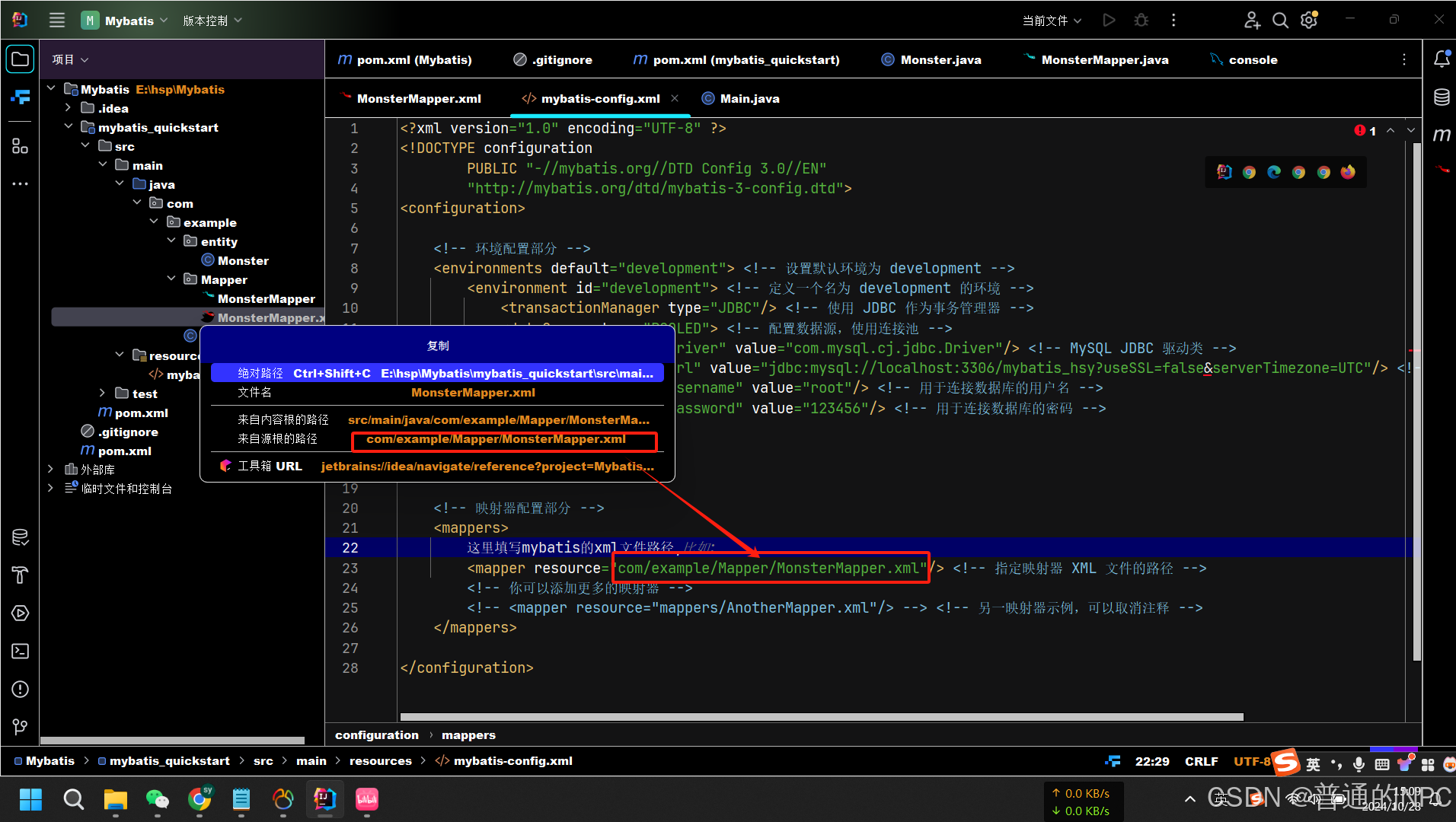
Task: Open the run toolbar more-actions menu
Action: [x=1173, y=21]
